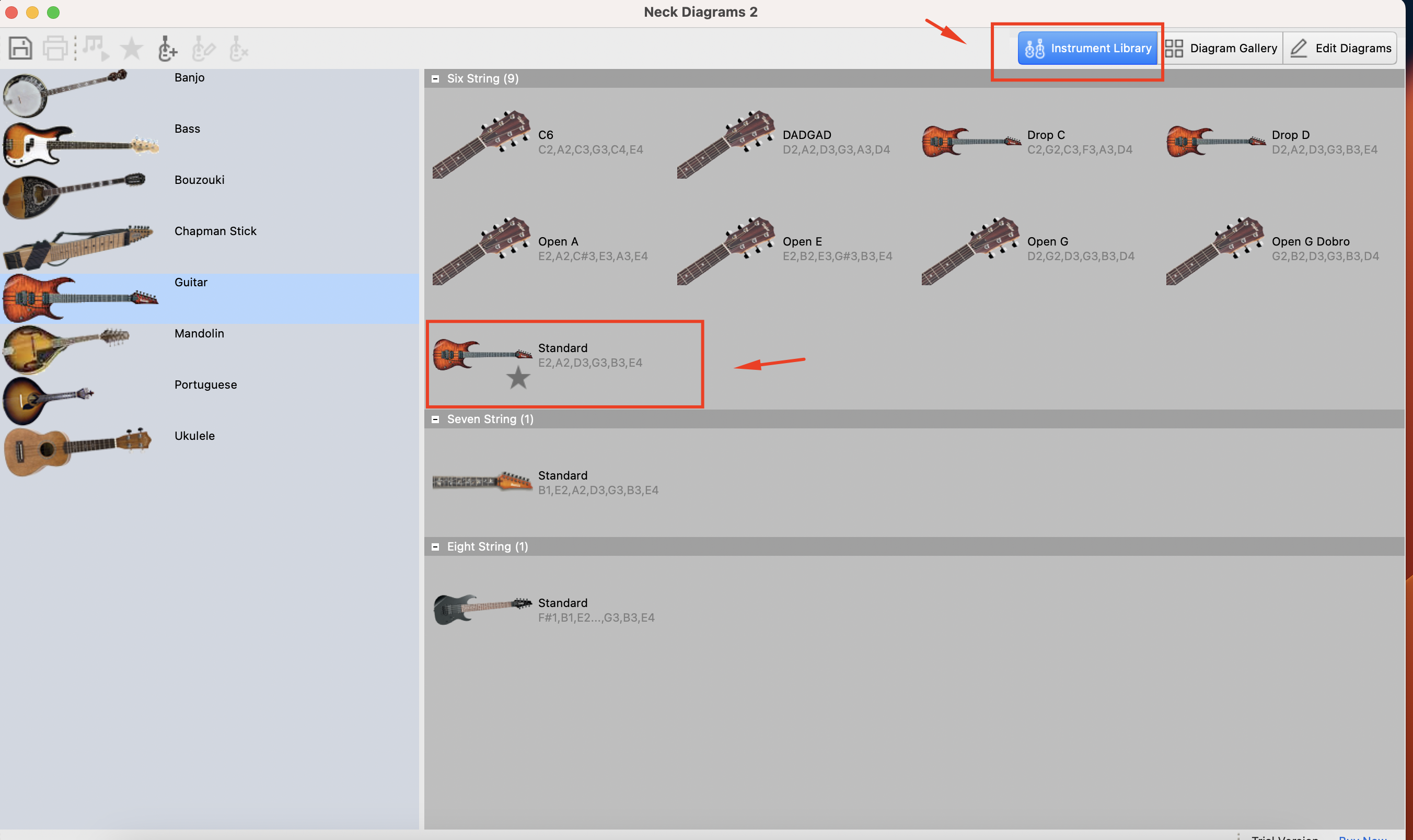Open the Instrument Library tab

tap(1087, 48)
